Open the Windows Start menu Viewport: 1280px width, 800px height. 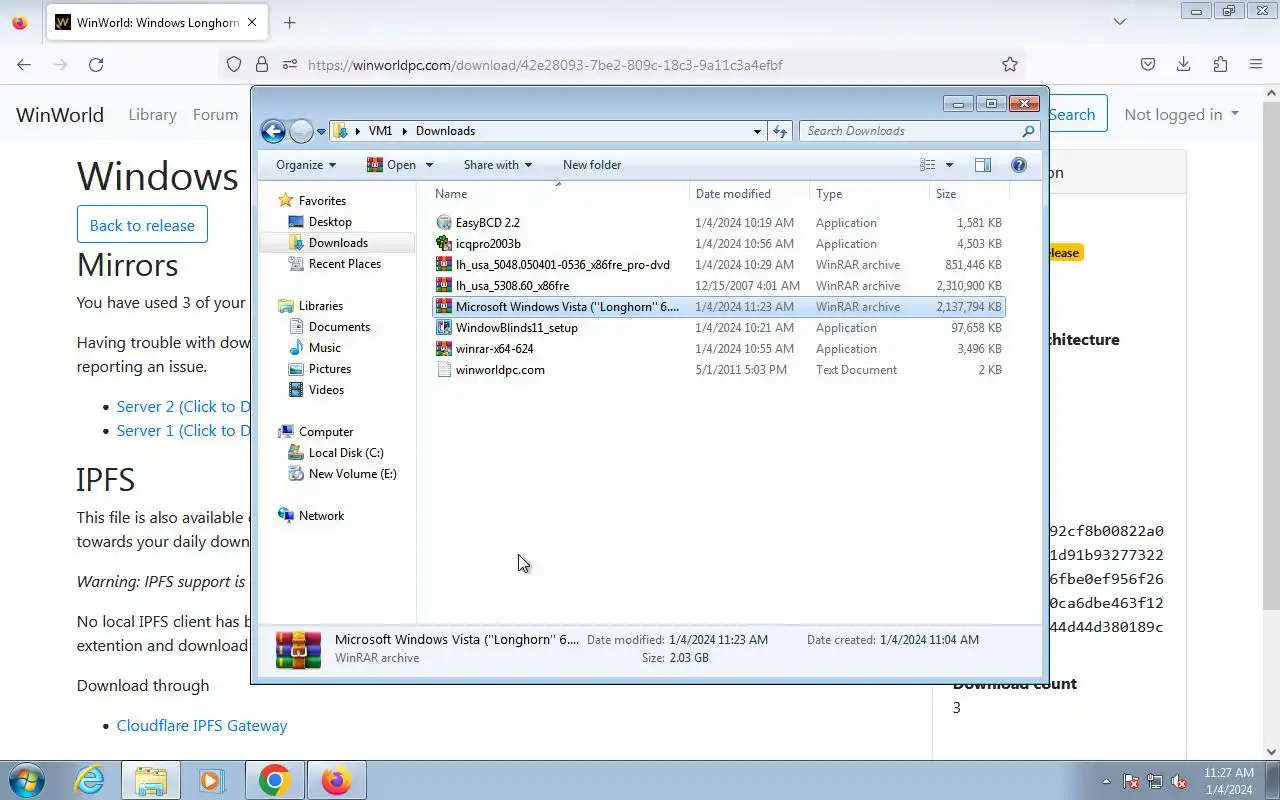point(27,781)
